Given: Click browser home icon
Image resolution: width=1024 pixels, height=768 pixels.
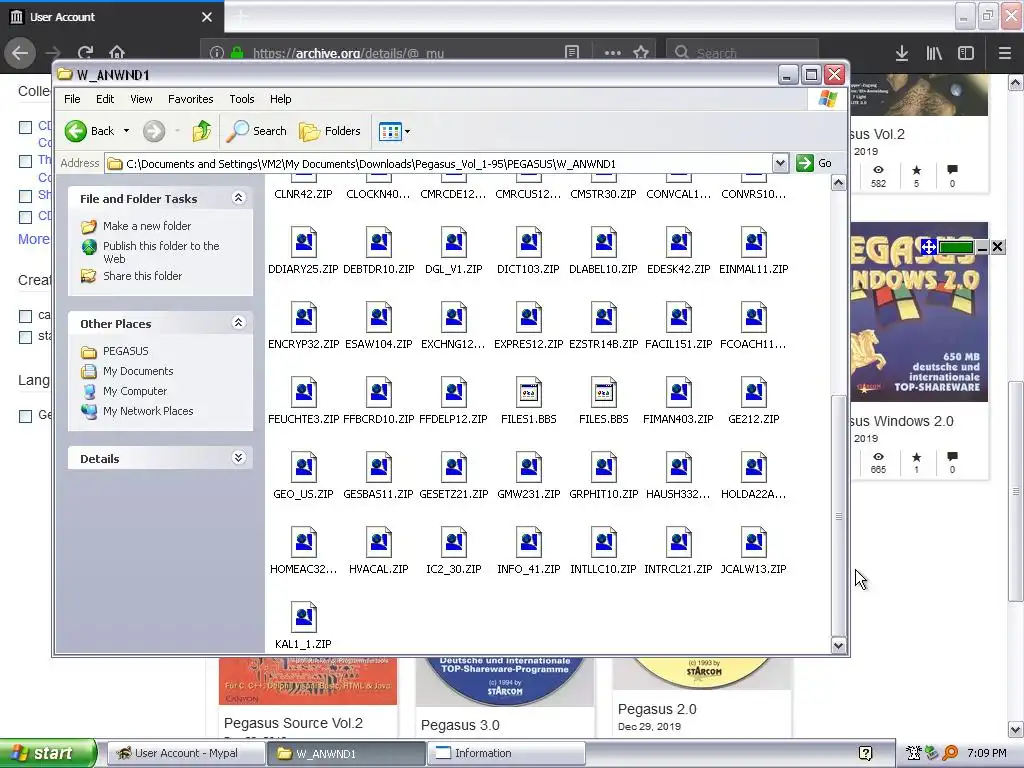Looking at the screenshot, I should coord(117,53).
